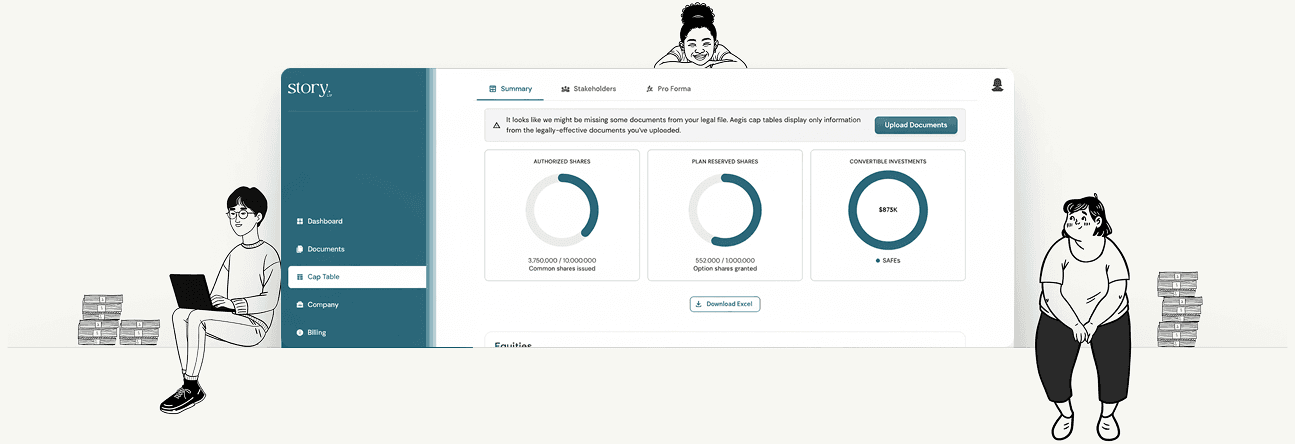Screen dimensions: 1295x444
Task: Open the user profile avatar icon
Action: coord(997,85)
